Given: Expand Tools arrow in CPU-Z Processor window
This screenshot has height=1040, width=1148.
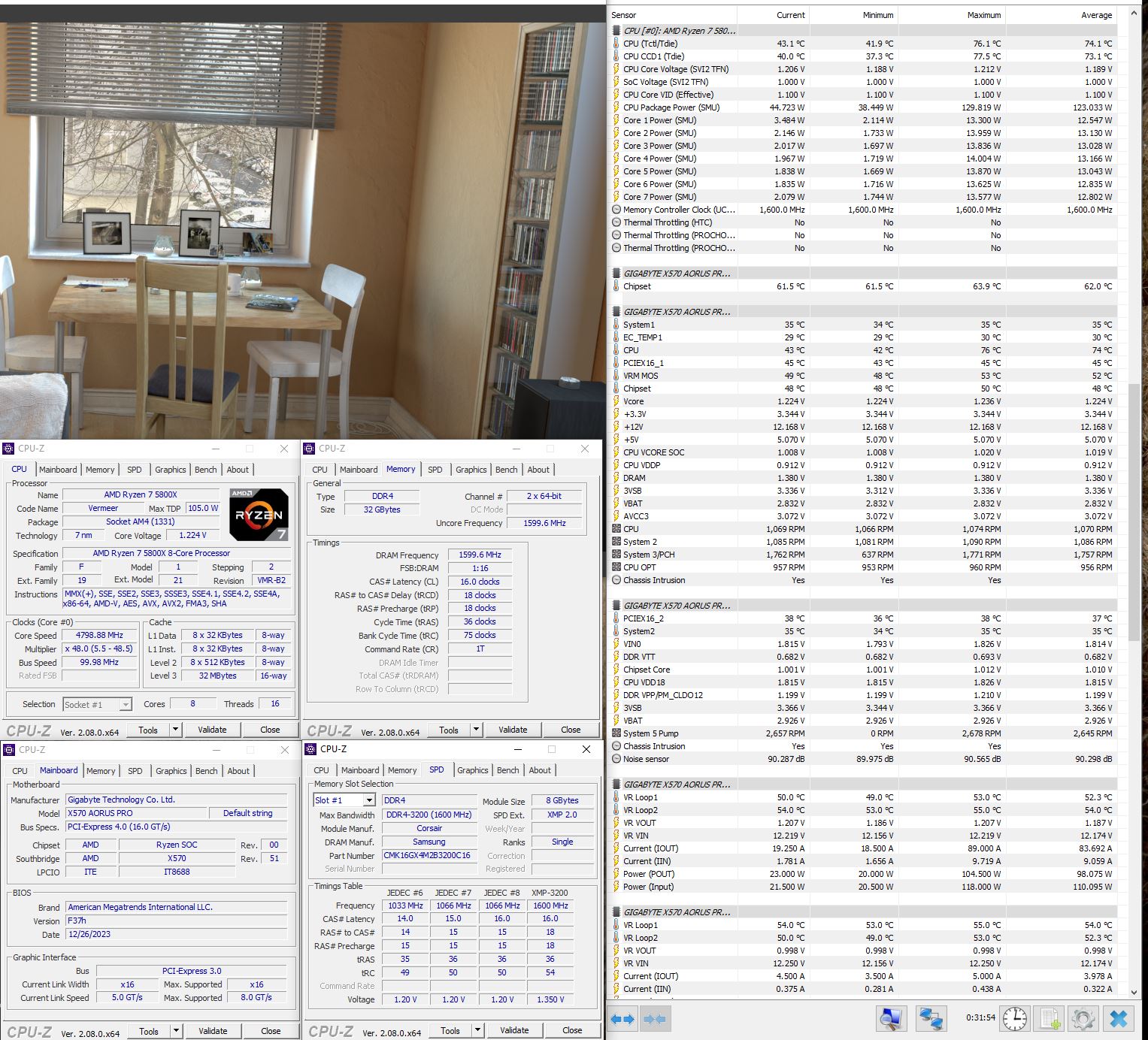Looking at the screenshot, I should coord(175,730).
